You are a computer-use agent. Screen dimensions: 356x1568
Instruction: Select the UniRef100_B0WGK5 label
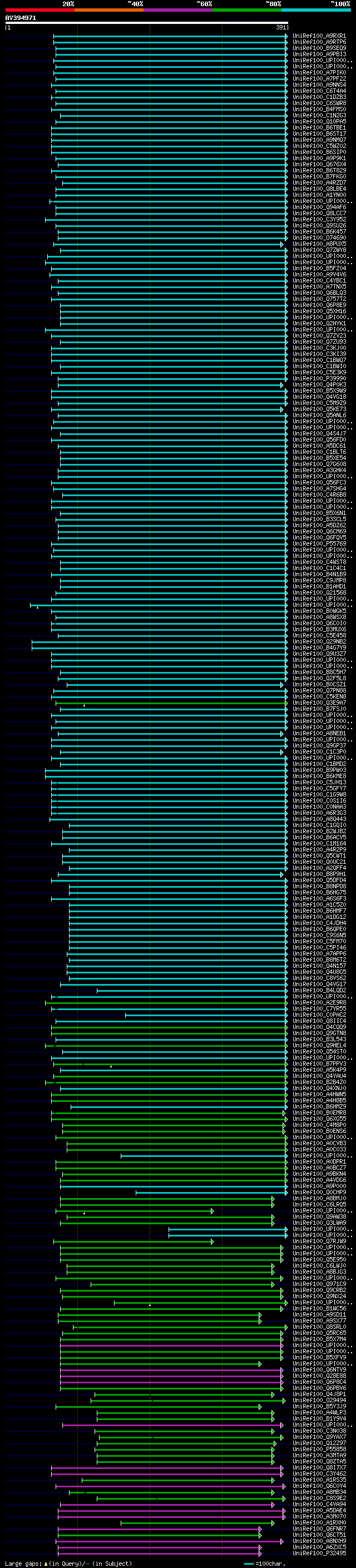point(319,611)
